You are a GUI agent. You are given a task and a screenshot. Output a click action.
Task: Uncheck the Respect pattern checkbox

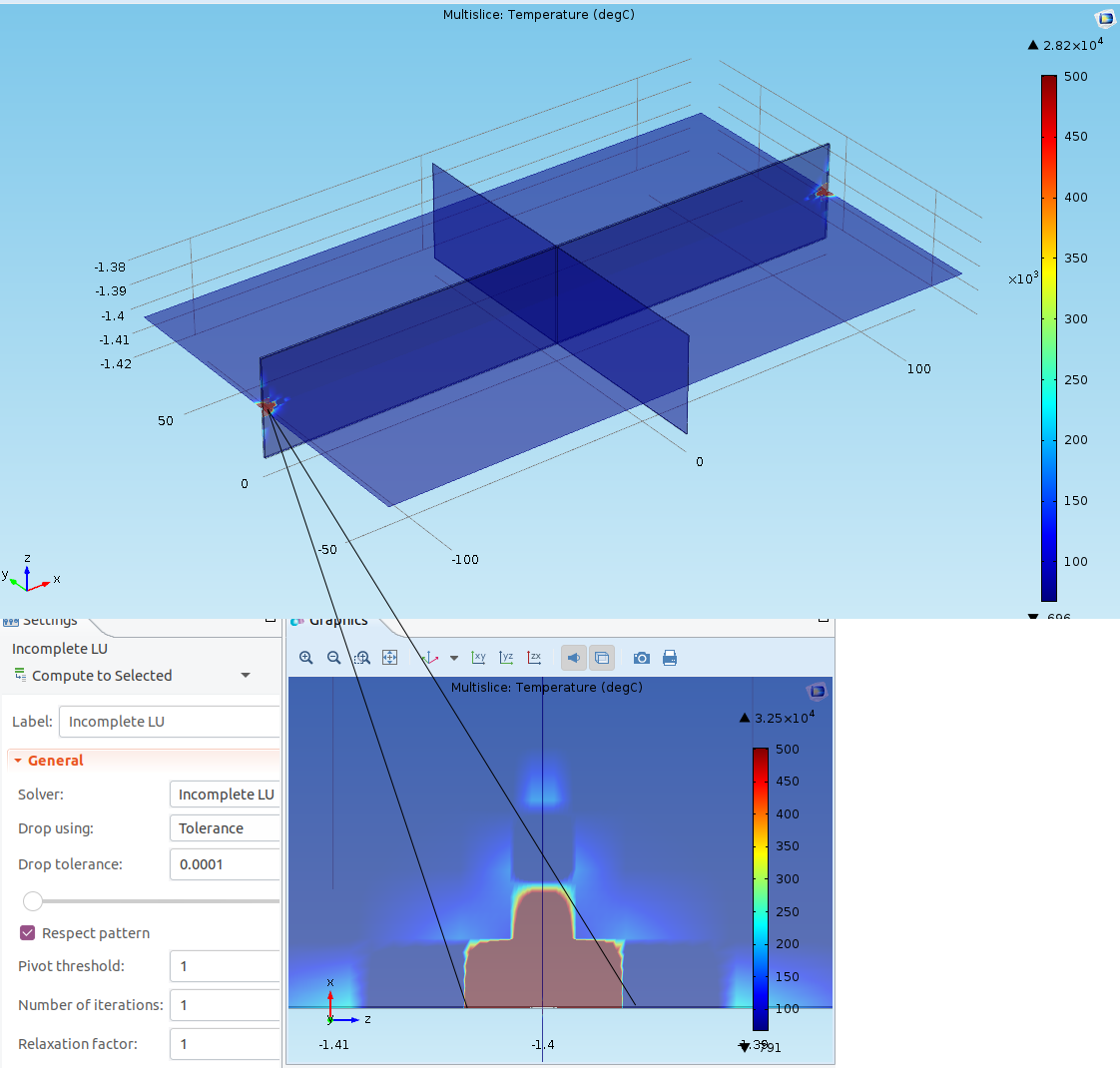point(28,933)
